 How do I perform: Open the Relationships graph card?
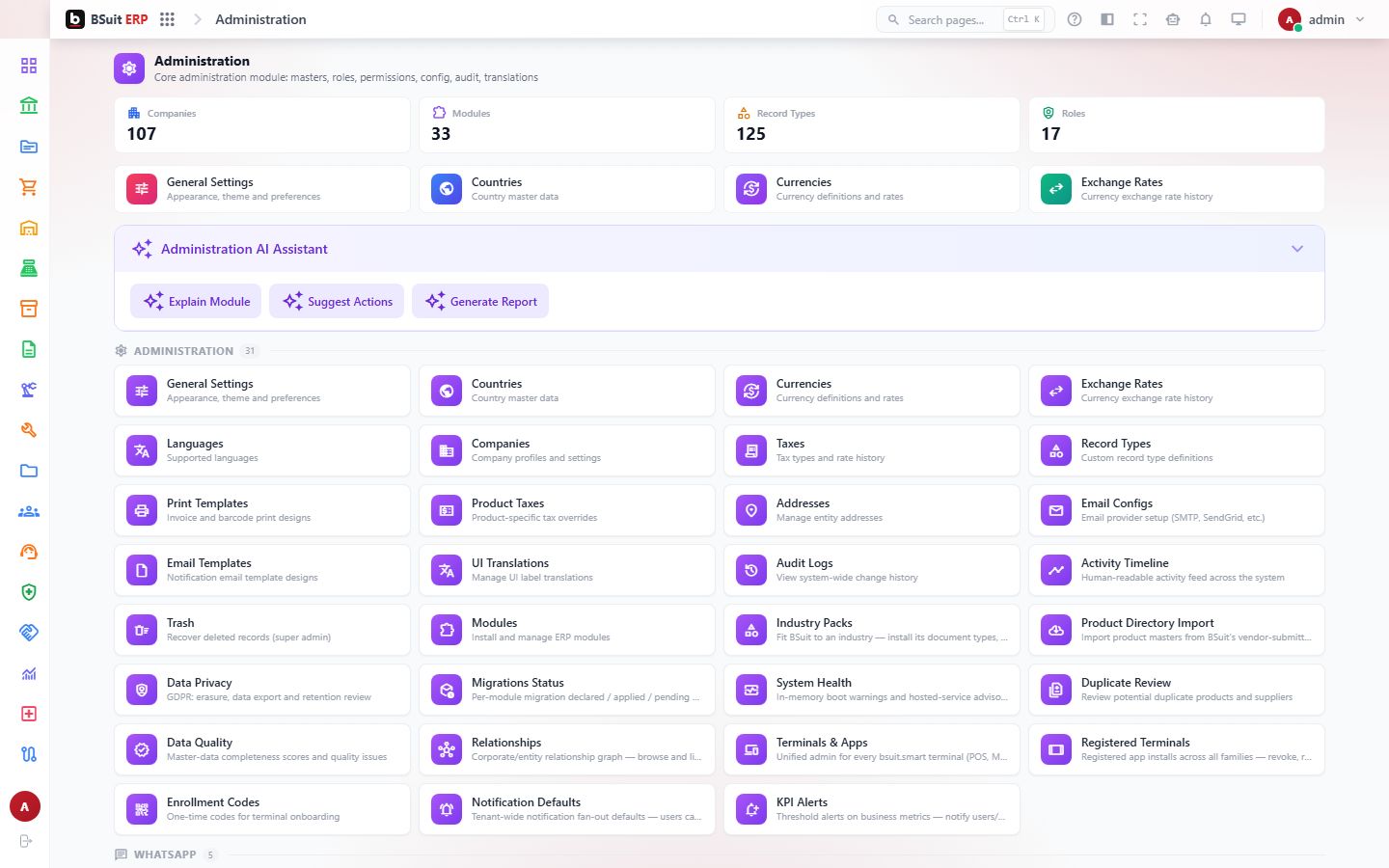tap(567, 749)
